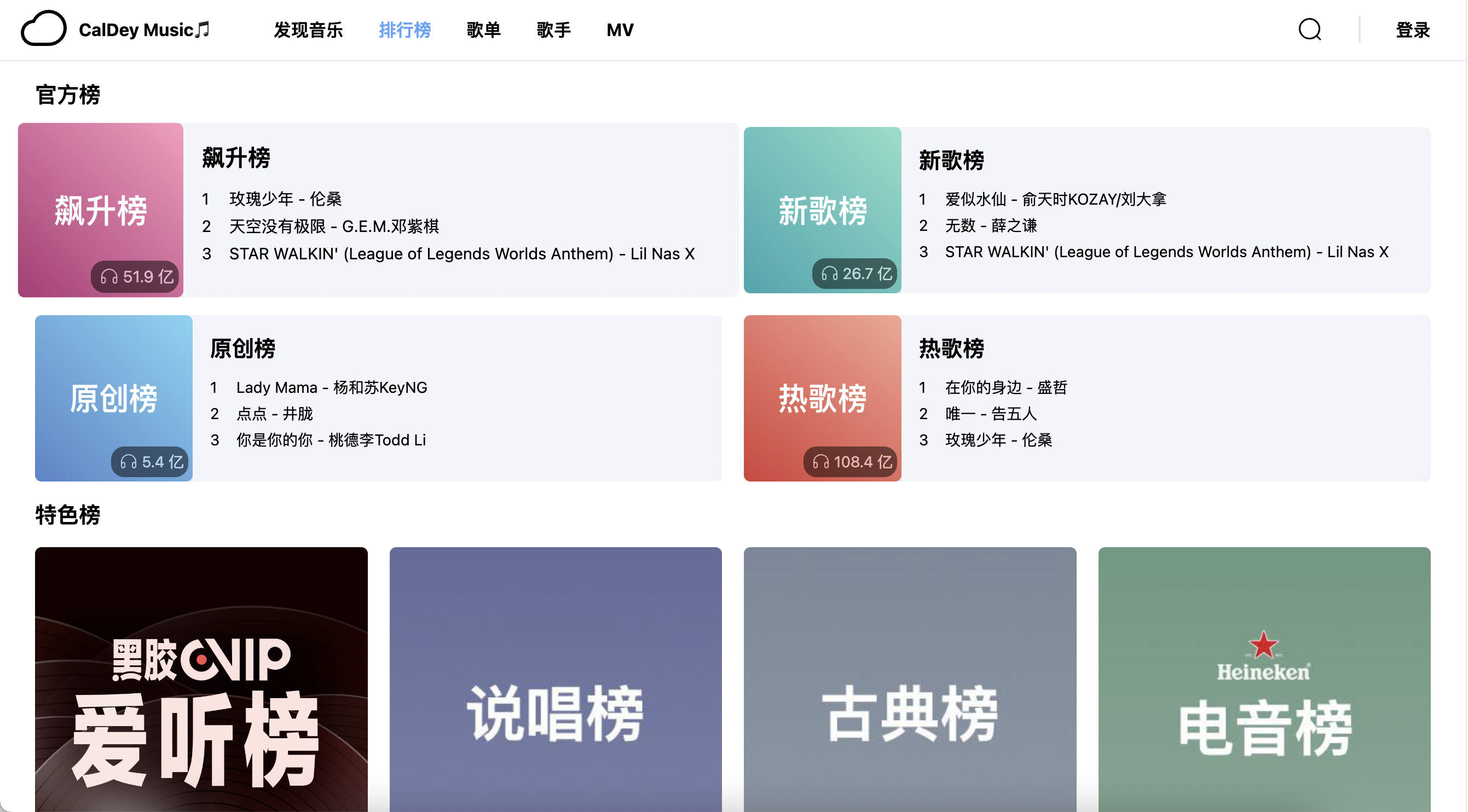Switch to the MV tab
Viewport: 1468px width, 812px height.
pyautogui.click(x=620, y=30)
